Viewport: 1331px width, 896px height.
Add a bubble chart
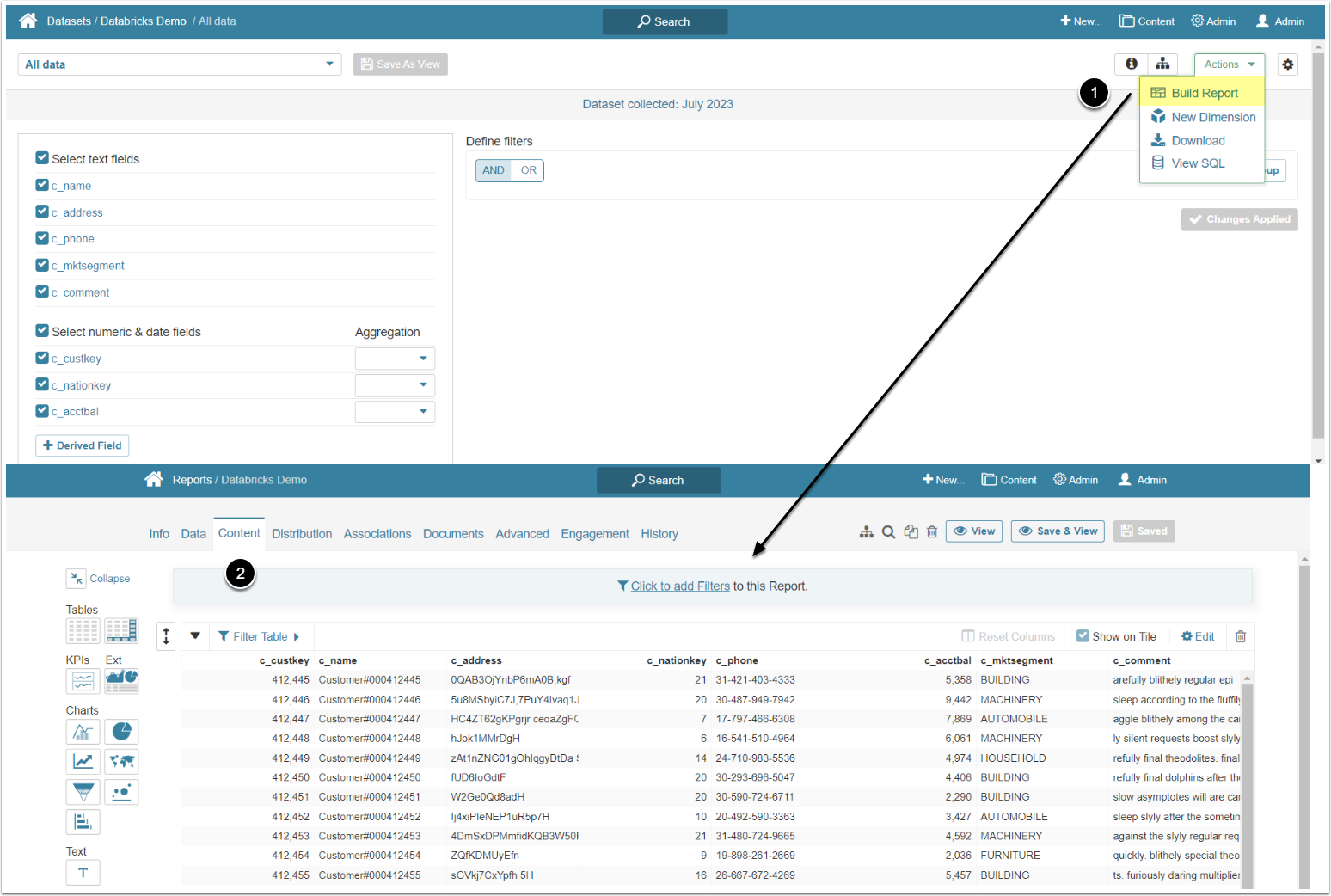(121, 792)
